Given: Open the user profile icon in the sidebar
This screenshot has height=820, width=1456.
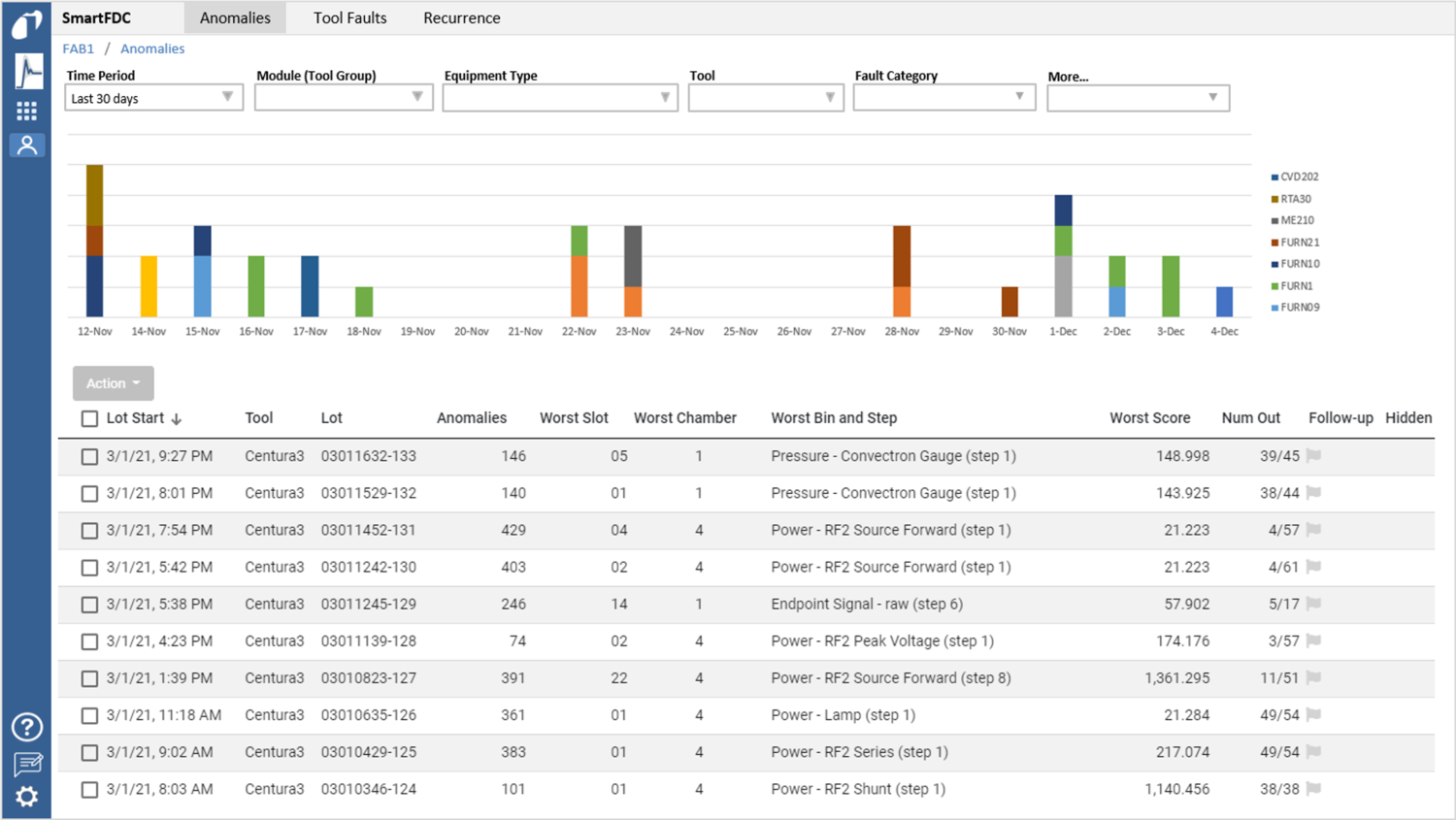Looking at the screenshot, I should pos(27,146).
